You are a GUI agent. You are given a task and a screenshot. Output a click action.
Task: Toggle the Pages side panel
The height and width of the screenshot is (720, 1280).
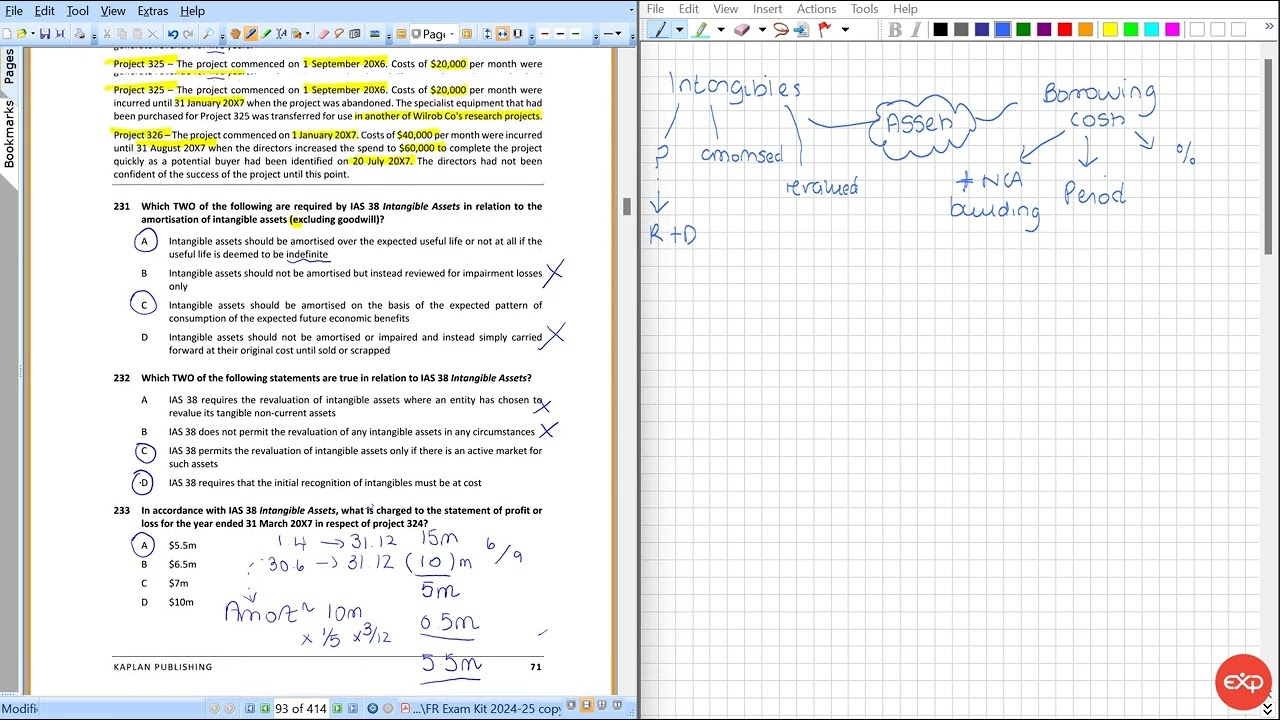[9, 66]
